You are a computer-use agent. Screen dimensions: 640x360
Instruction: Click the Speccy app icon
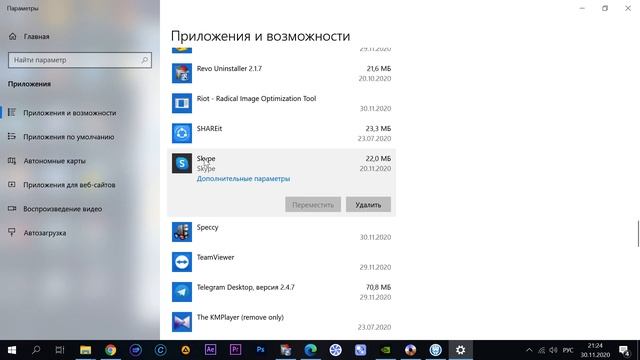pos(182,232)
